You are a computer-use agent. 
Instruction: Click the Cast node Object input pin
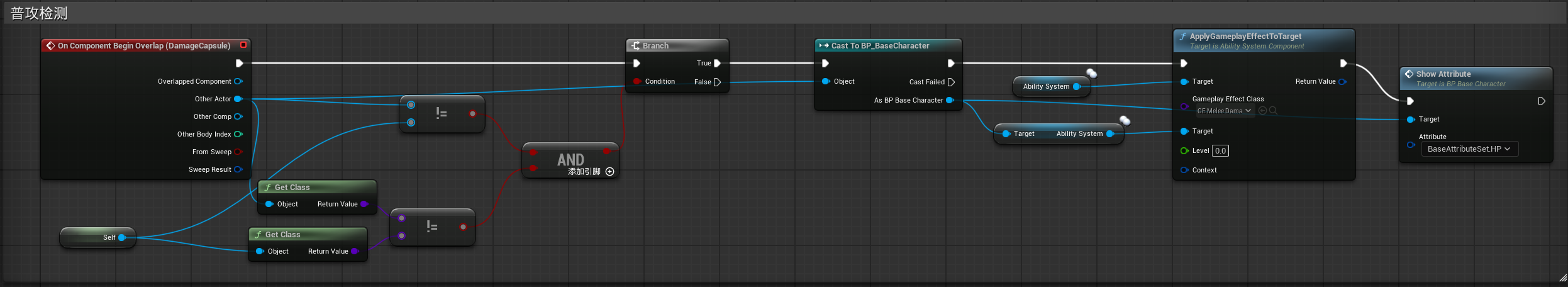pyautogui.click(x=826, y=81)
